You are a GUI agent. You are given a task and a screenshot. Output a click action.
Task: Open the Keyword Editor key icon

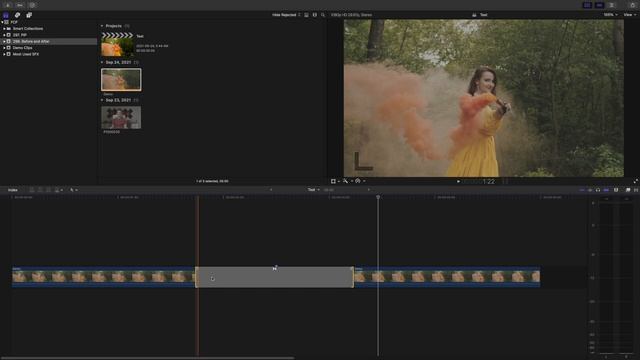click(20, 5)
